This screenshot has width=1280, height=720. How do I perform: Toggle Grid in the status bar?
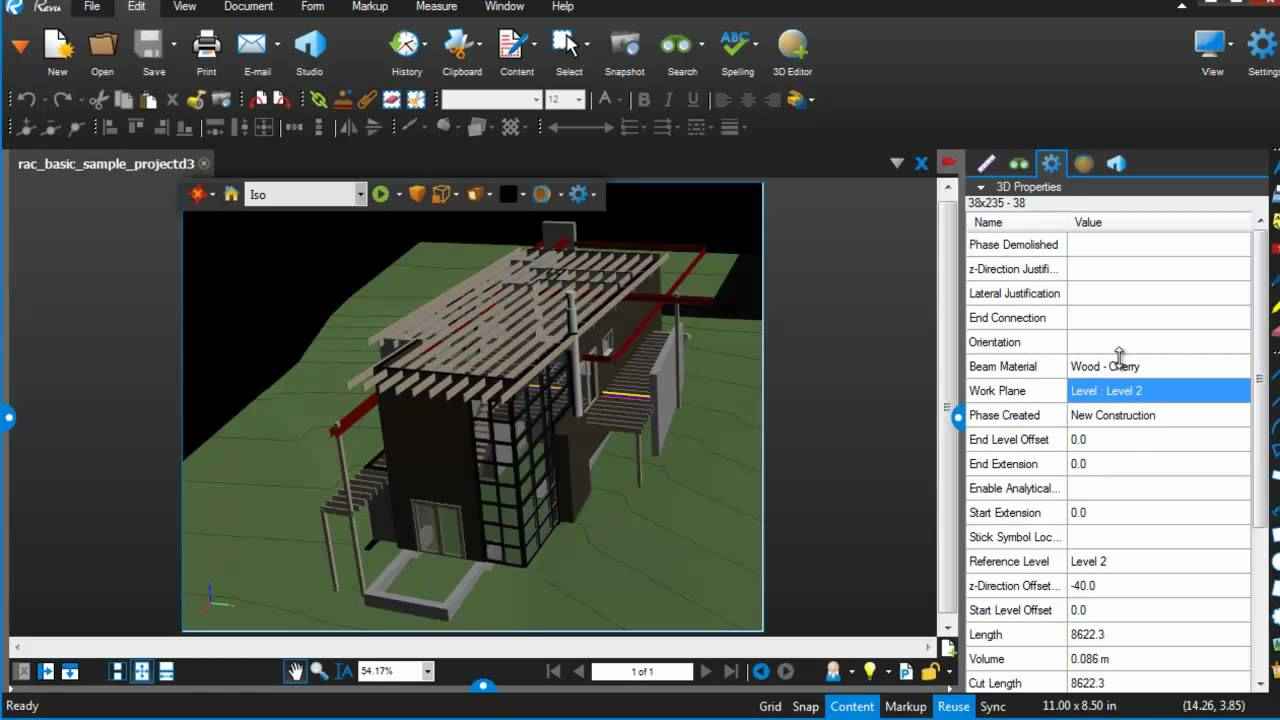click(x=770, y=706)
